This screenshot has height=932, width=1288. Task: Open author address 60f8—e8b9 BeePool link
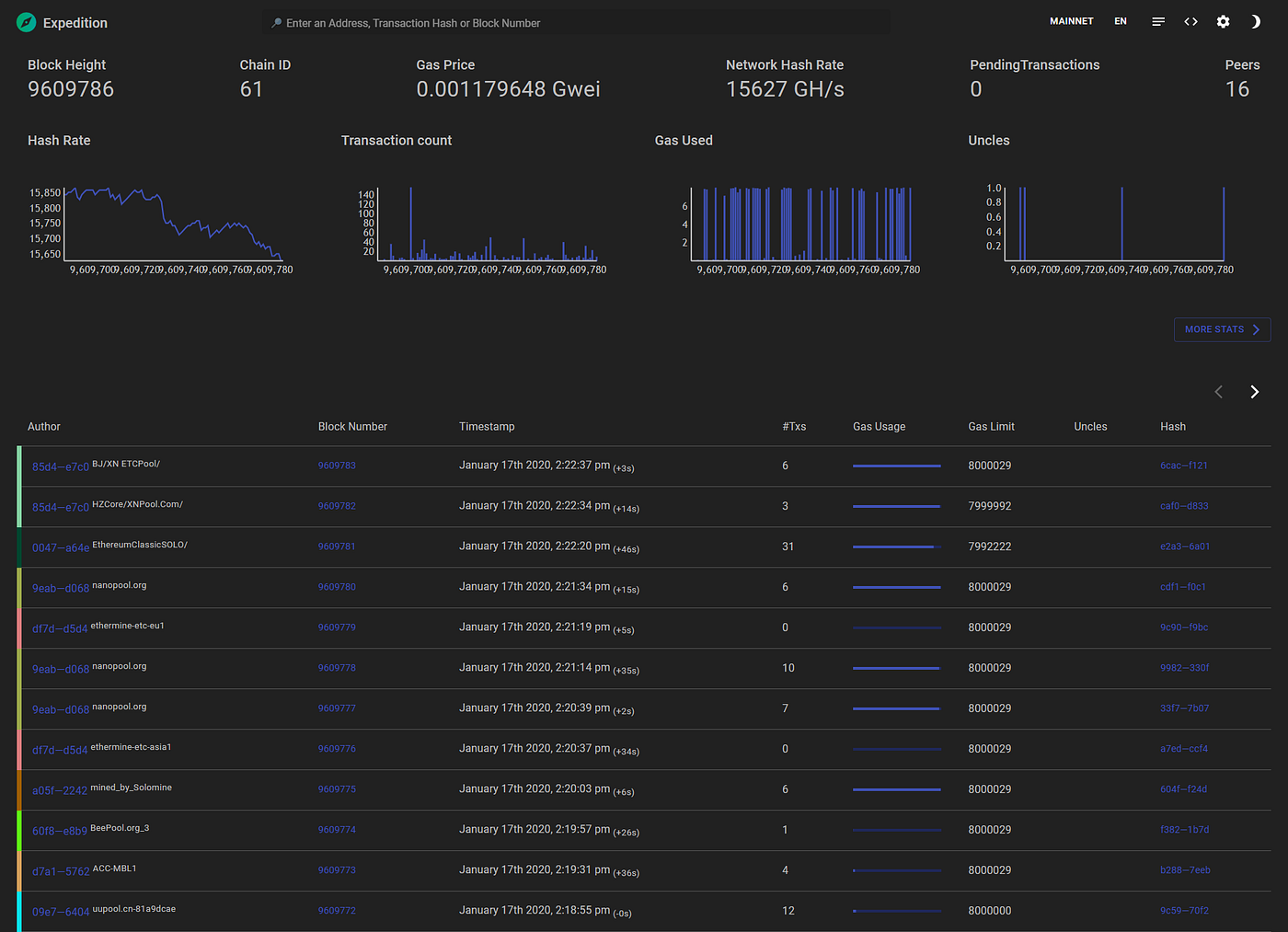[x=60, y=831]
